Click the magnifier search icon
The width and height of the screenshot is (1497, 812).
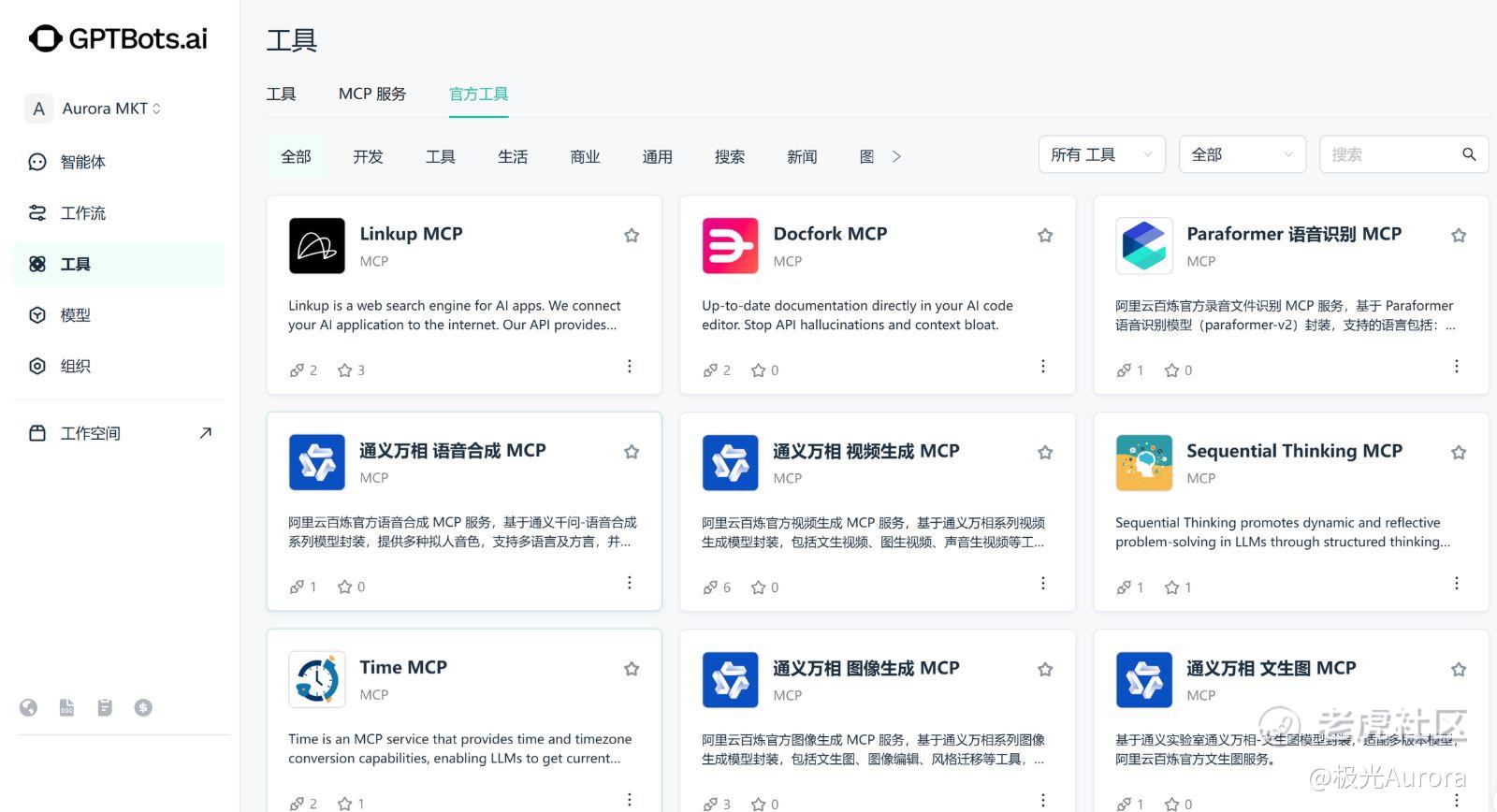tap(1469, 154)
